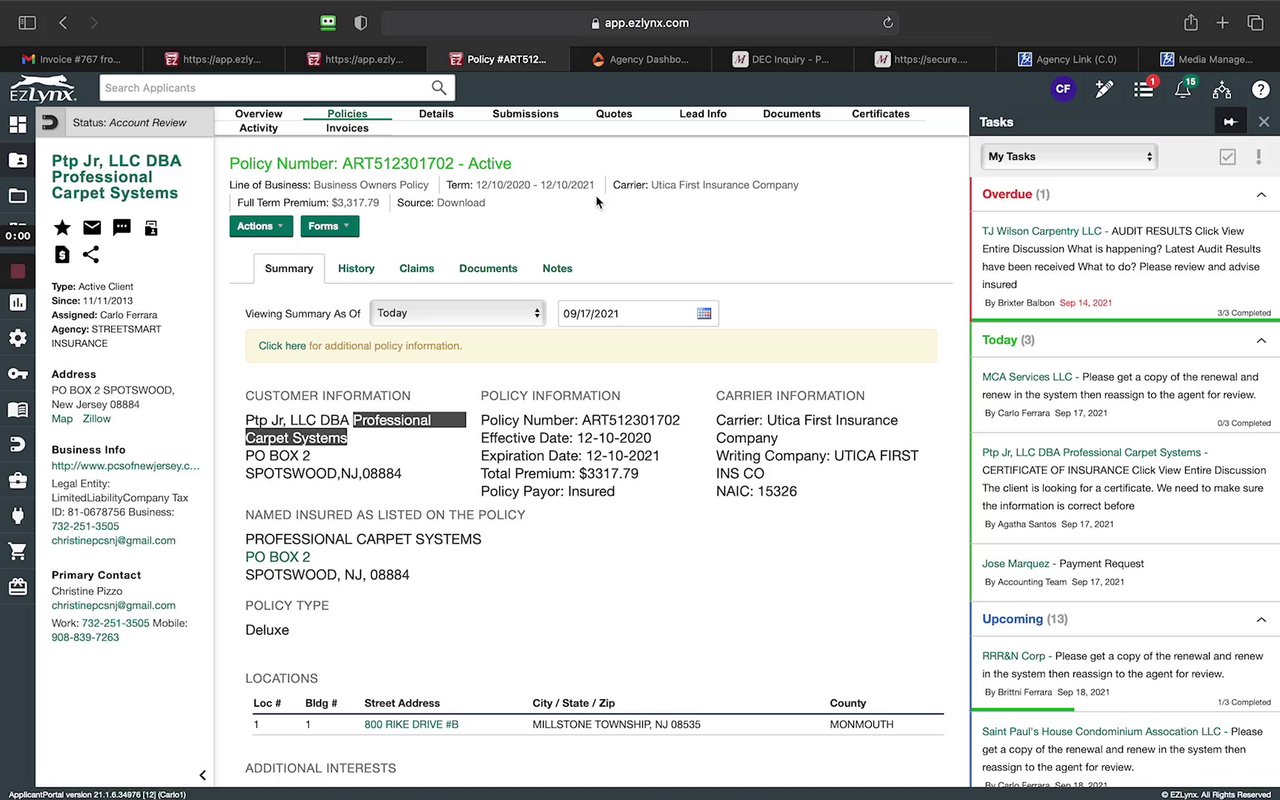Open the 800 RIKE DRIVE #B address link
The image size is (1280, 800).
point(411,724)
